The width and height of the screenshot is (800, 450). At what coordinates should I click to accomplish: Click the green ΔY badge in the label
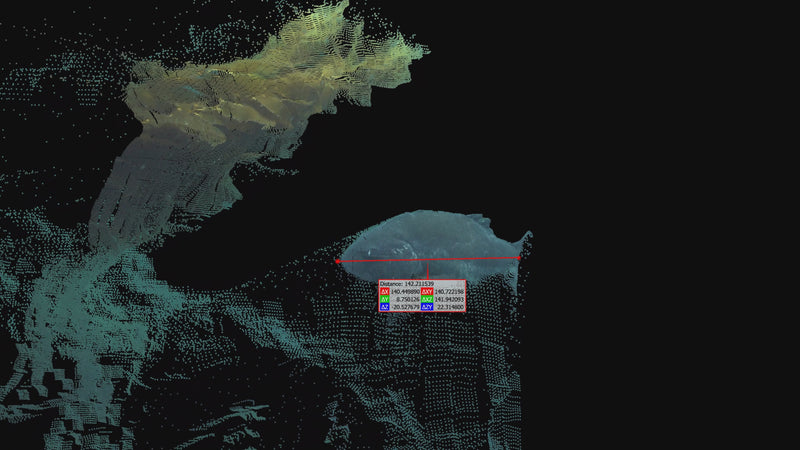click(x=385, y=299)
